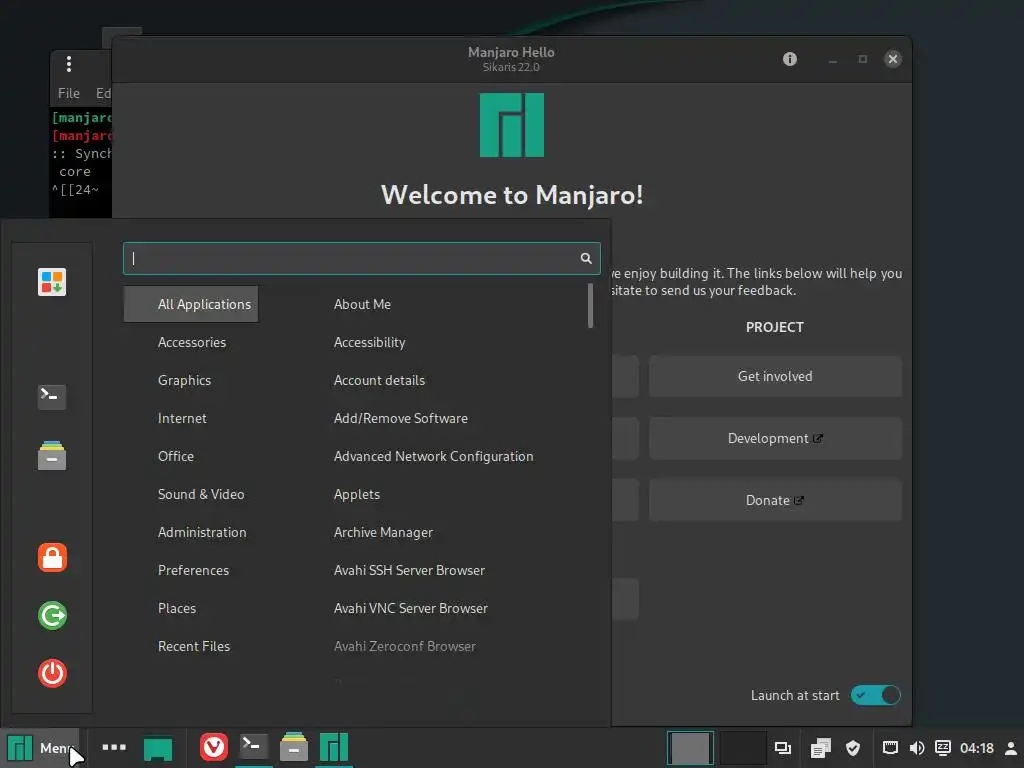Click the green Log Out icon
The width and height of the screenshot is (1024, 768).
(52, 615)
